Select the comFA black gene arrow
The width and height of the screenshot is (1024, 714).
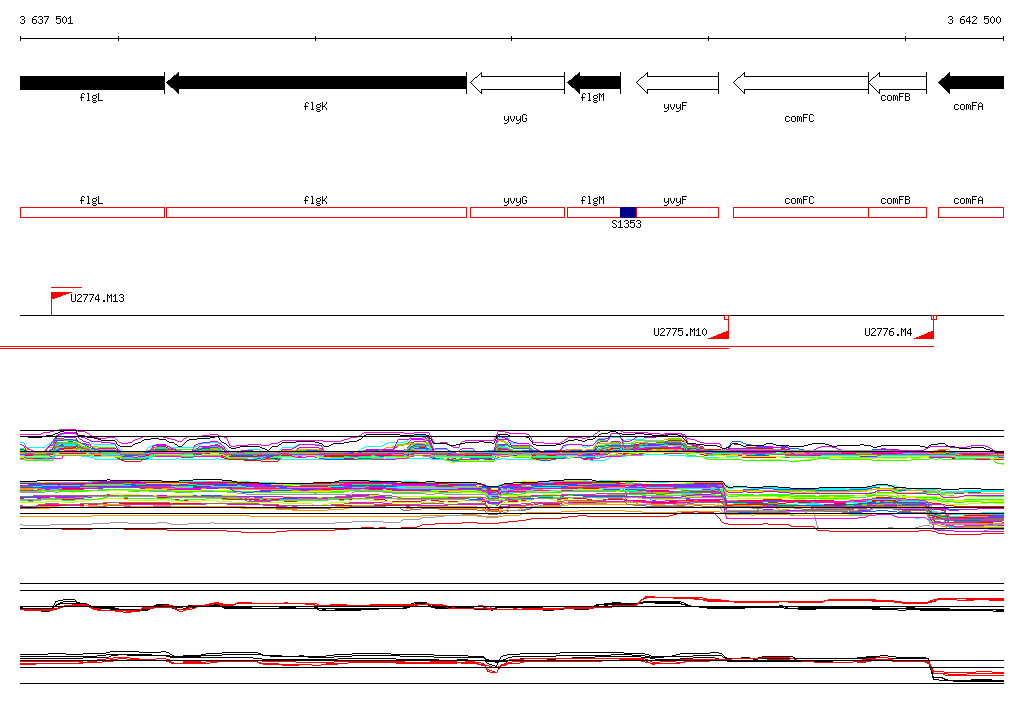pos(971,83)
